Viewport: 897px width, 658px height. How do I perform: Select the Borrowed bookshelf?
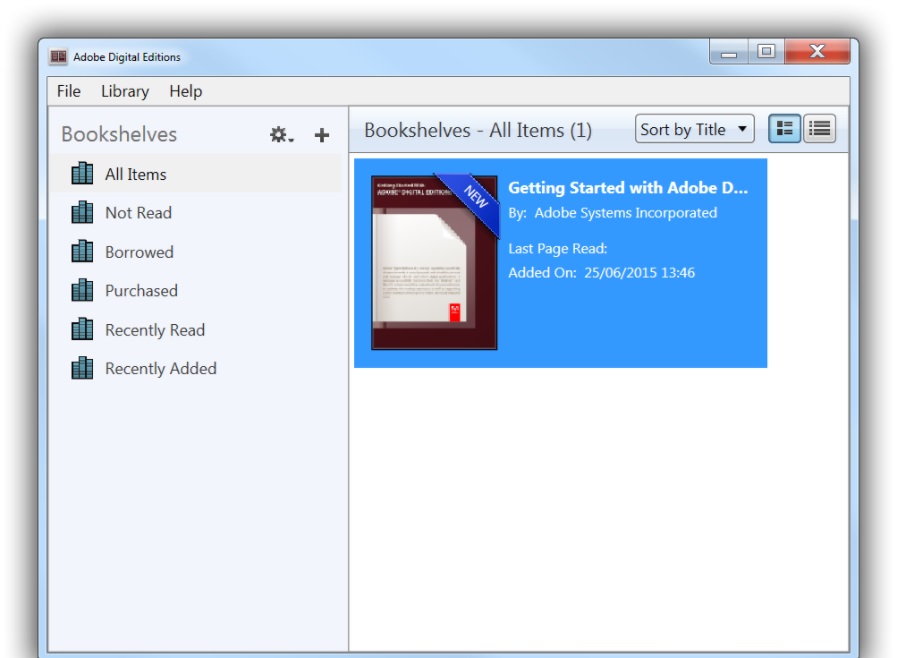click(195, 252)
